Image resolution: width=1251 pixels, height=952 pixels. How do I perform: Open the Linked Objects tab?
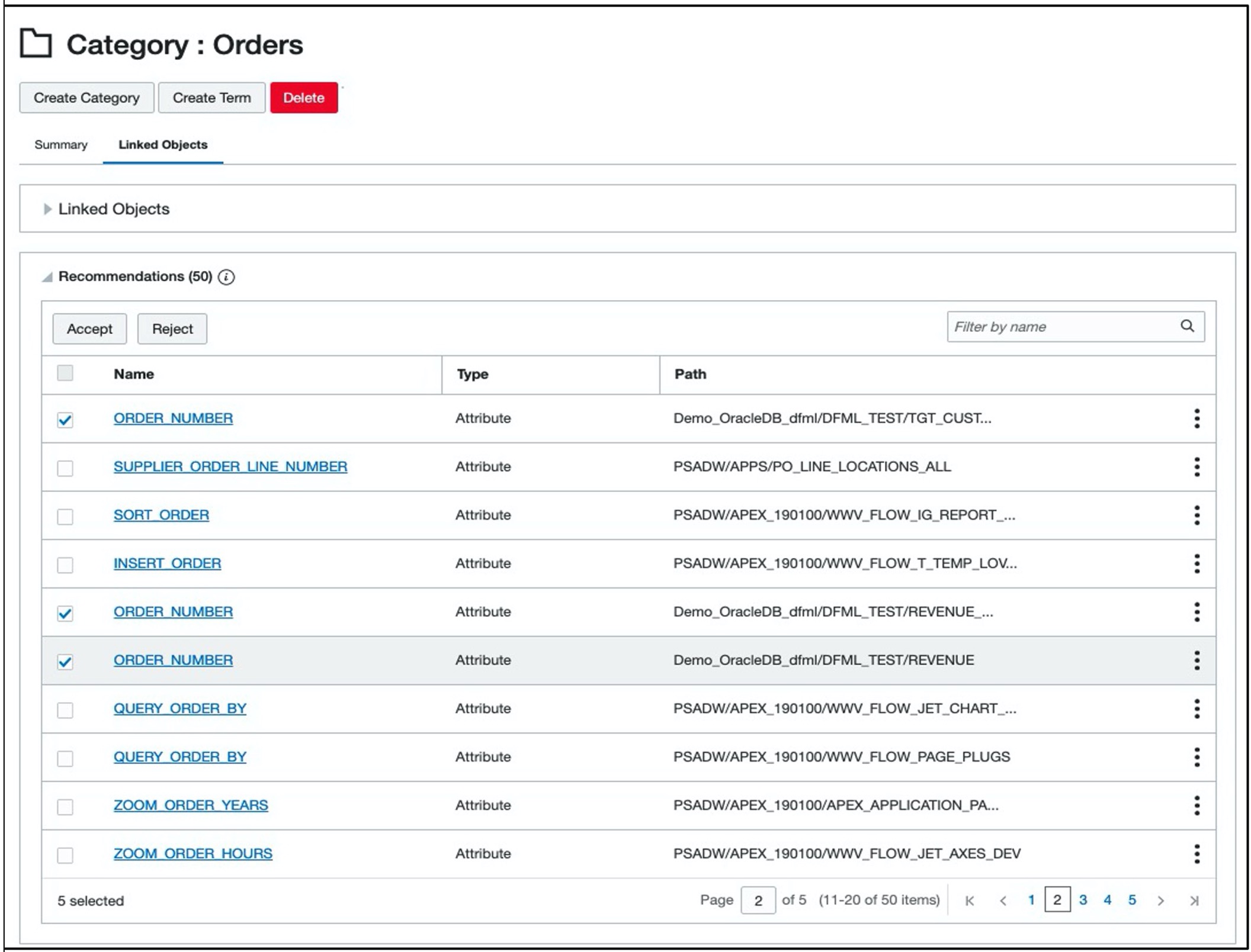click(x=163, y=145)
